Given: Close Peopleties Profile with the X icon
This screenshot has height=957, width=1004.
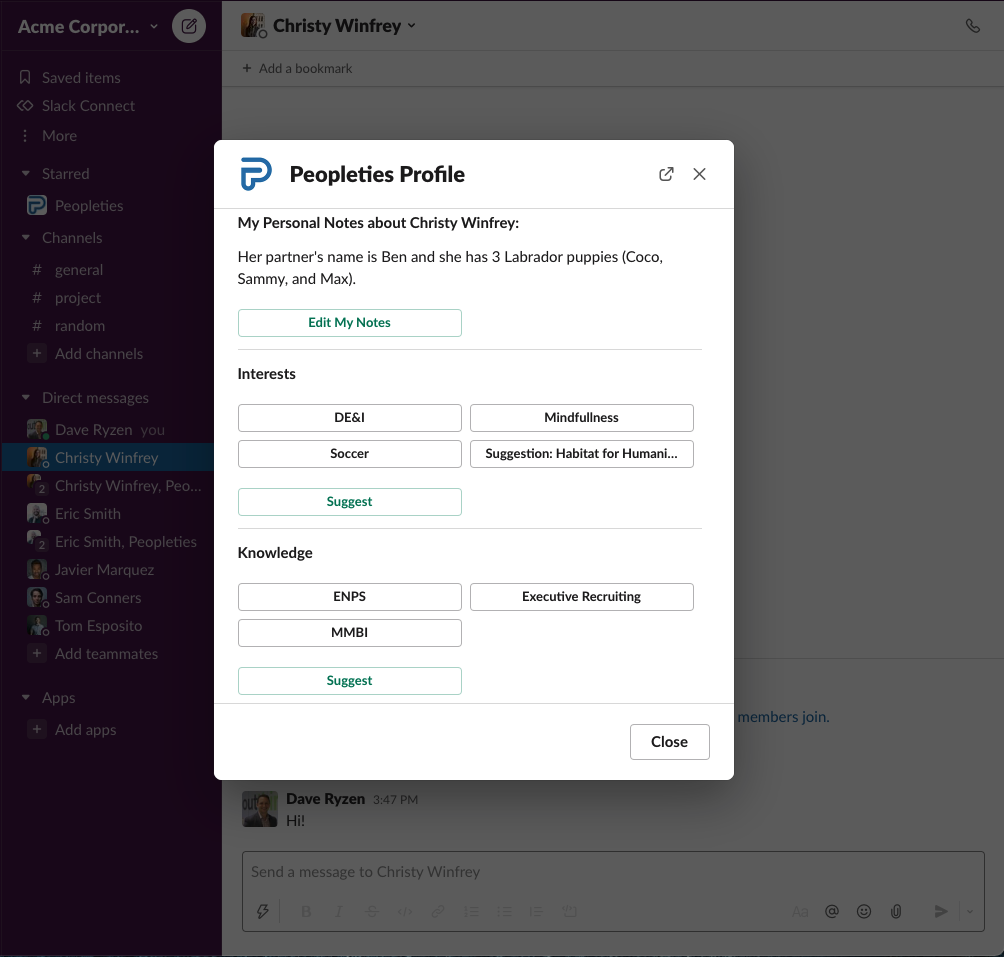Looking at the screenshot, I should (x=699, y=174).
